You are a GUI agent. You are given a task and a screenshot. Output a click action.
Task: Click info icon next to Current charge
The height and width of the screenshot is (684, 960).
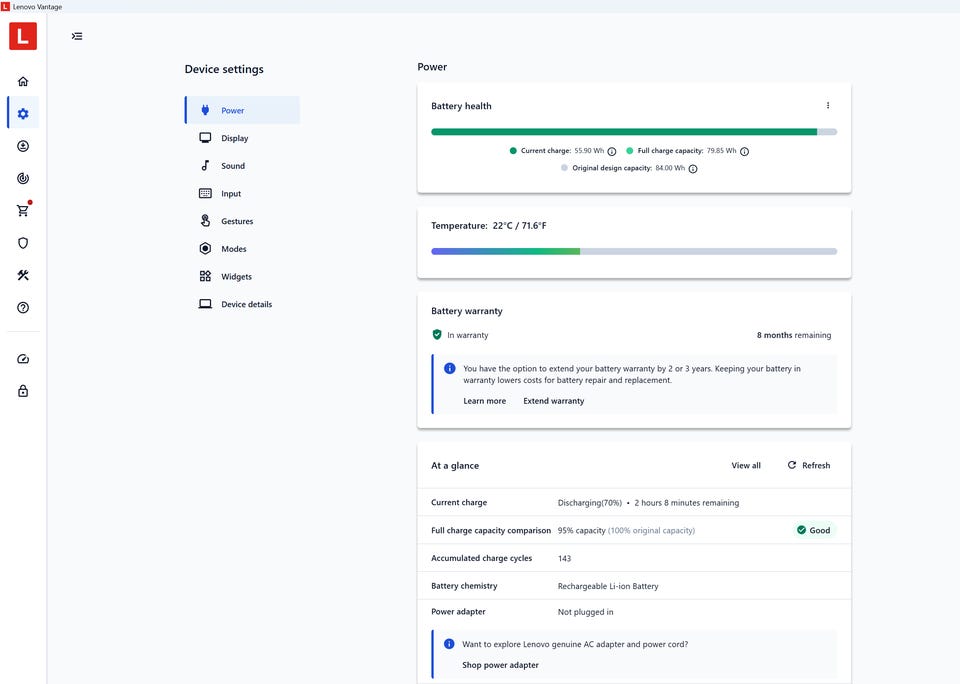pos(612,151)
